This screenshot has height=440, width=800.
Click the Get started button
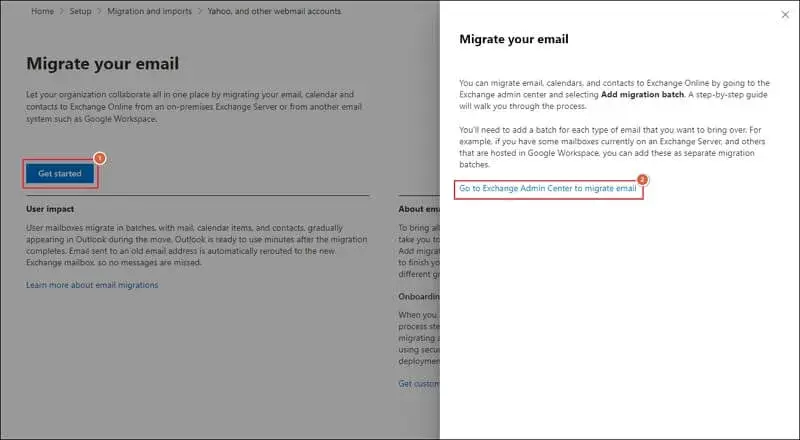tap(60, 174)
